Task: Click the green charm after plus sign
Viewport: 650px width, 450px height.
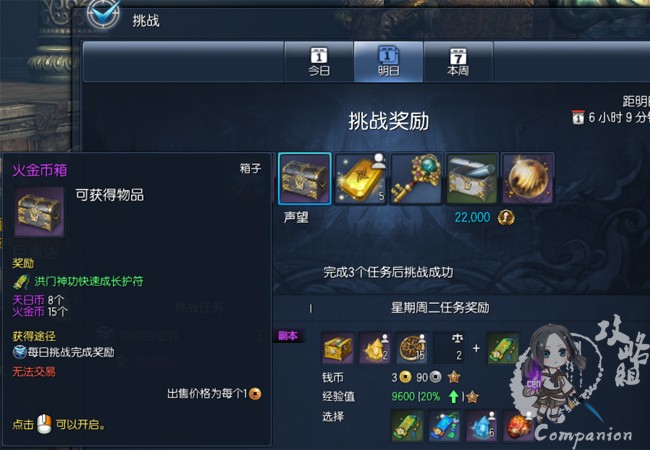Action: pos(503,348)
